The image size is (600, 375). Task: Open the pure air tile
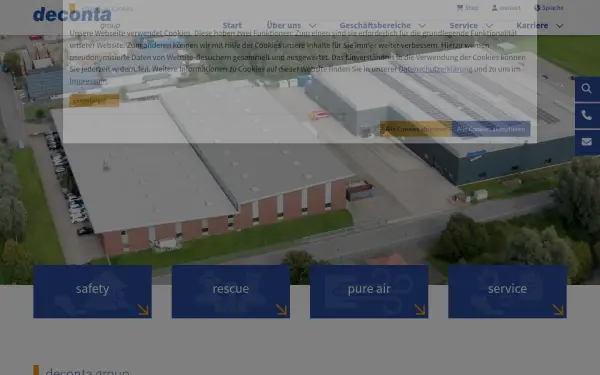click(x=369, y=292)
